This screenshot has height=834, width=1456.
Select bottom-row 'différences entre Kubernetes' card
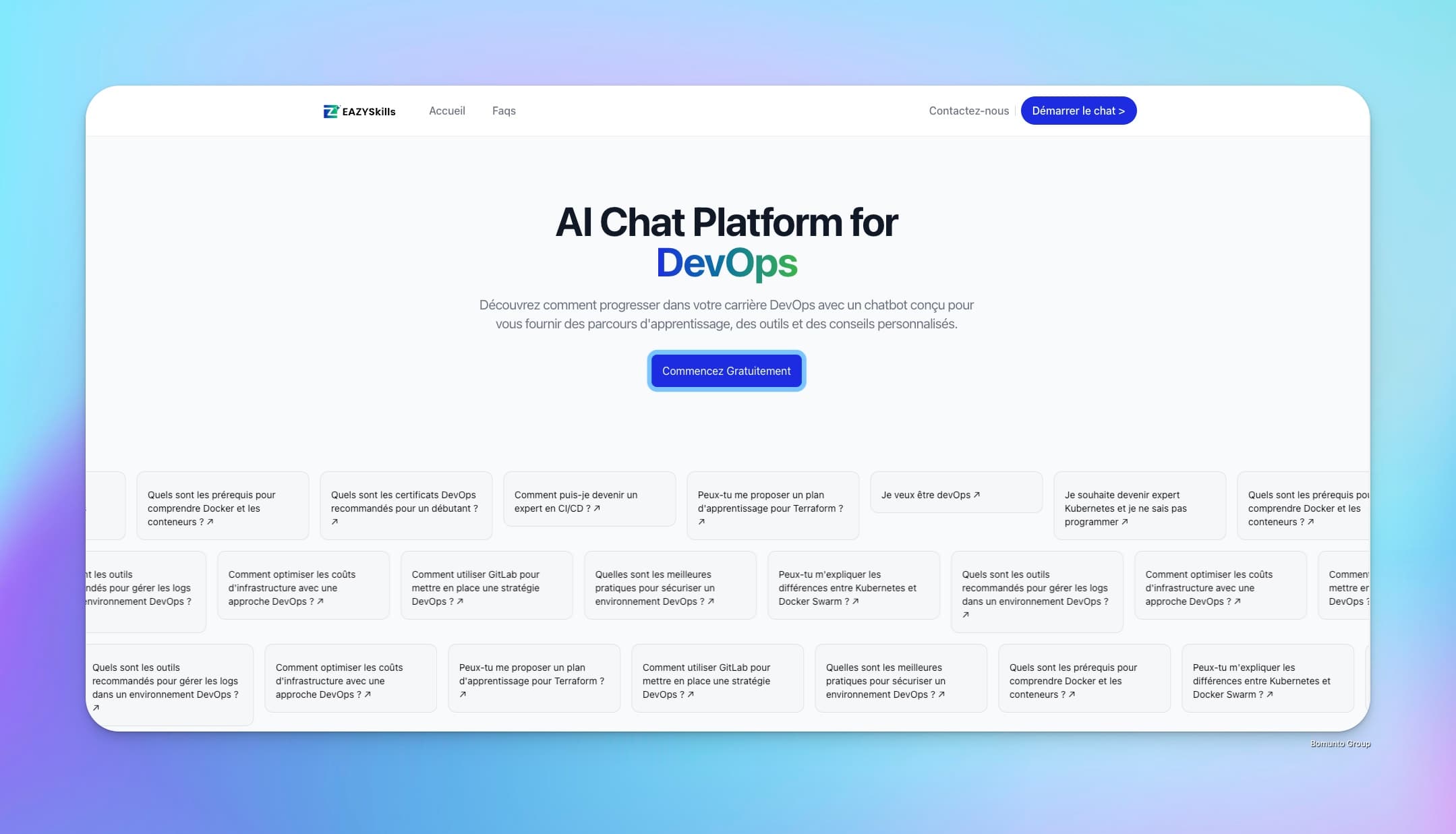[x=1267, y=678]
